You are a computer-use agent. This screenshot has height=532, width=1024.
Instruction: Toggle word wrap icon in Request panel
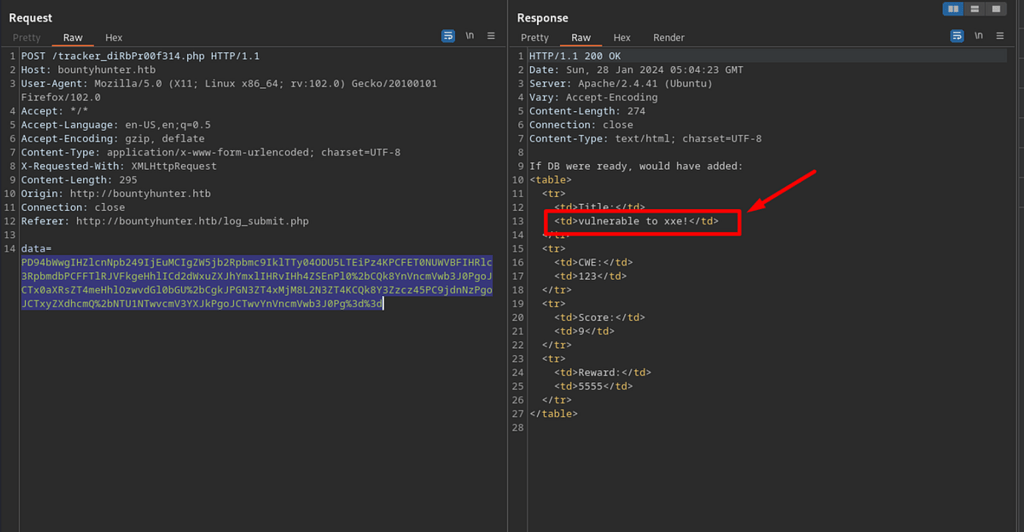tap(448, 36)
